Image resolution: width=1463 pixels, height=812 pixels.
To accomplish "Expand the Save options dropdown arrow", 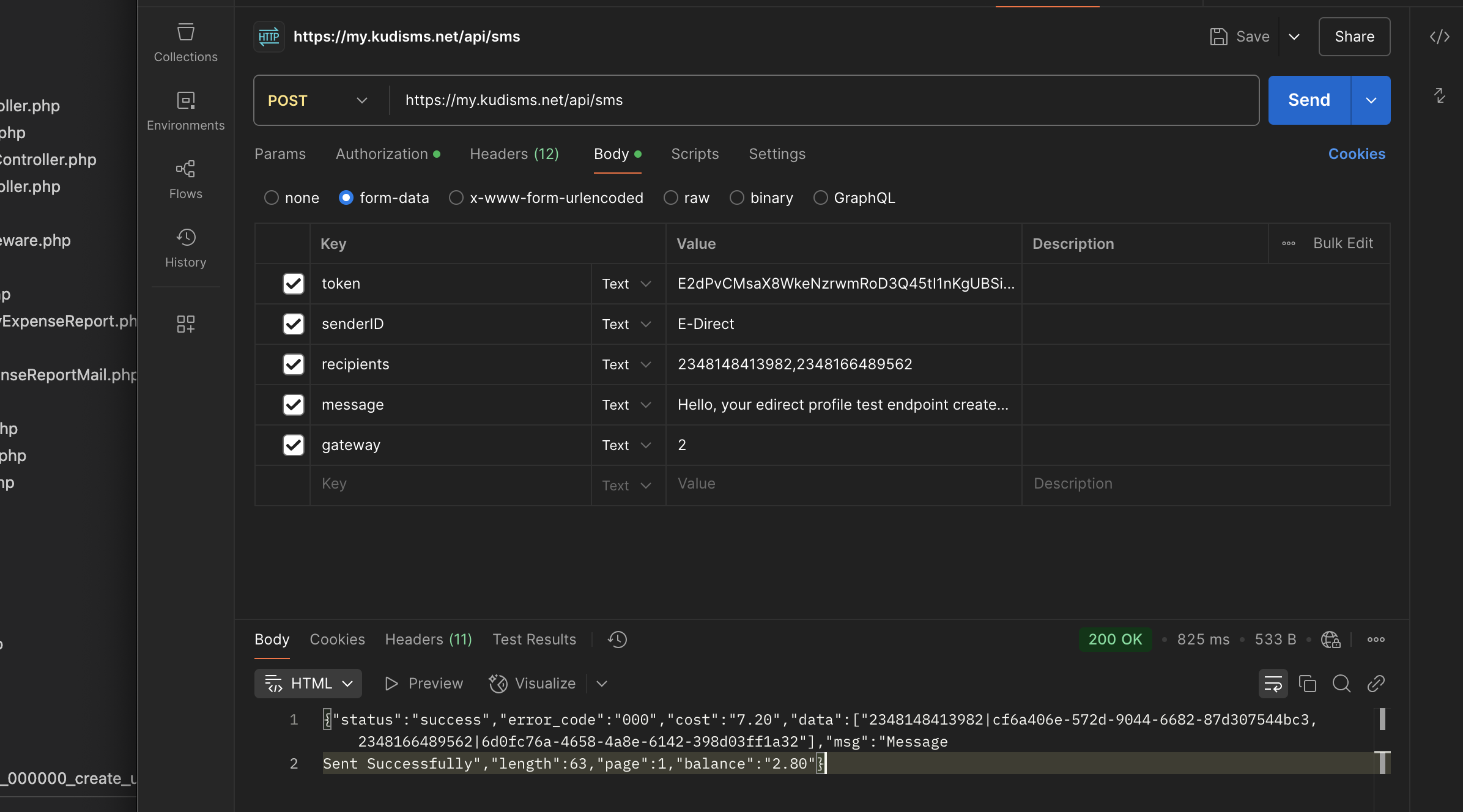I will (x=1294, y=37).
